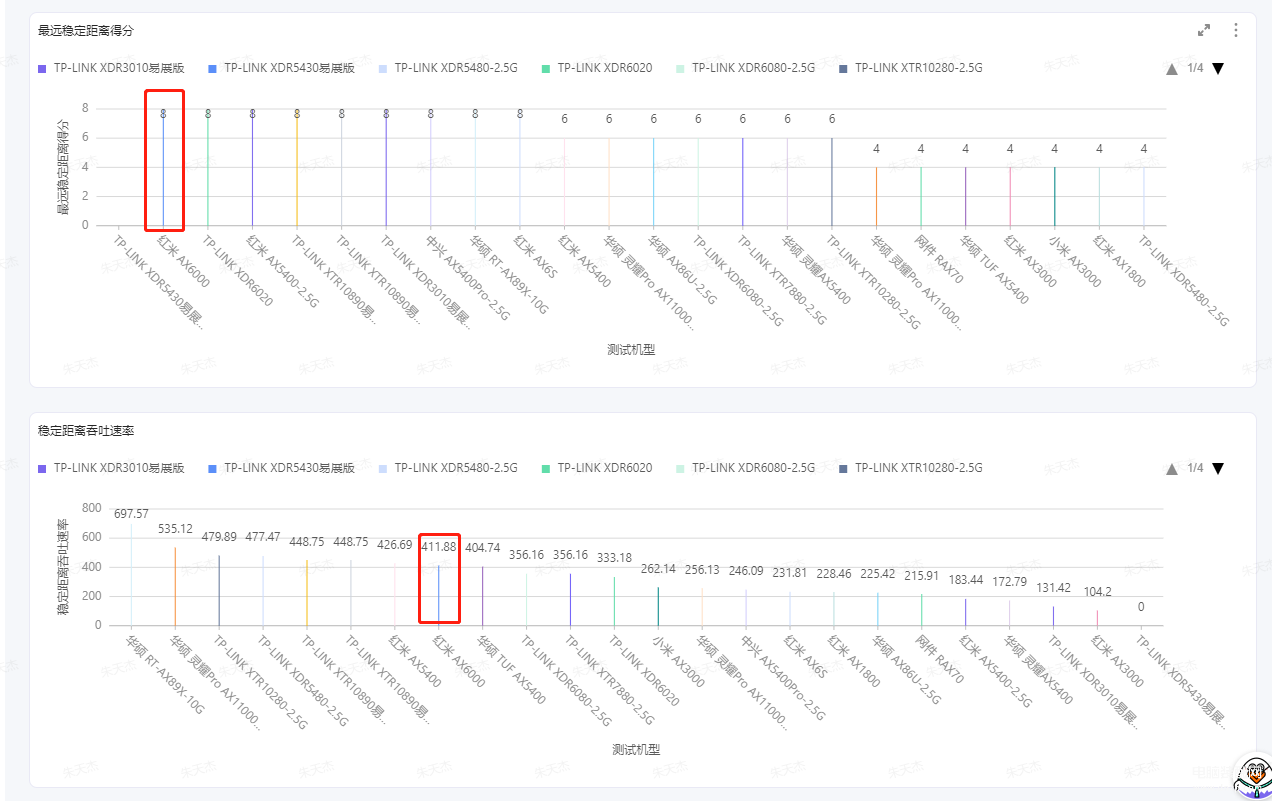Click the 231.81 value label in throughput chart
1272x801 pixels.
(790, 573)
